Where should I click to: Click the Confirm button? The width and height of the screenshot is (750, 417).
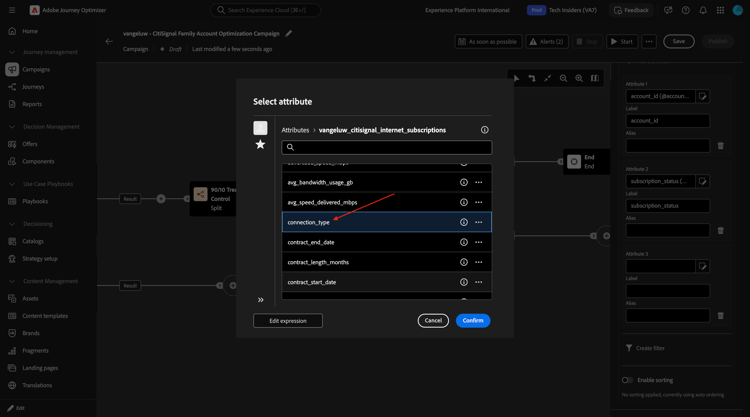click(x=473, y=320)
